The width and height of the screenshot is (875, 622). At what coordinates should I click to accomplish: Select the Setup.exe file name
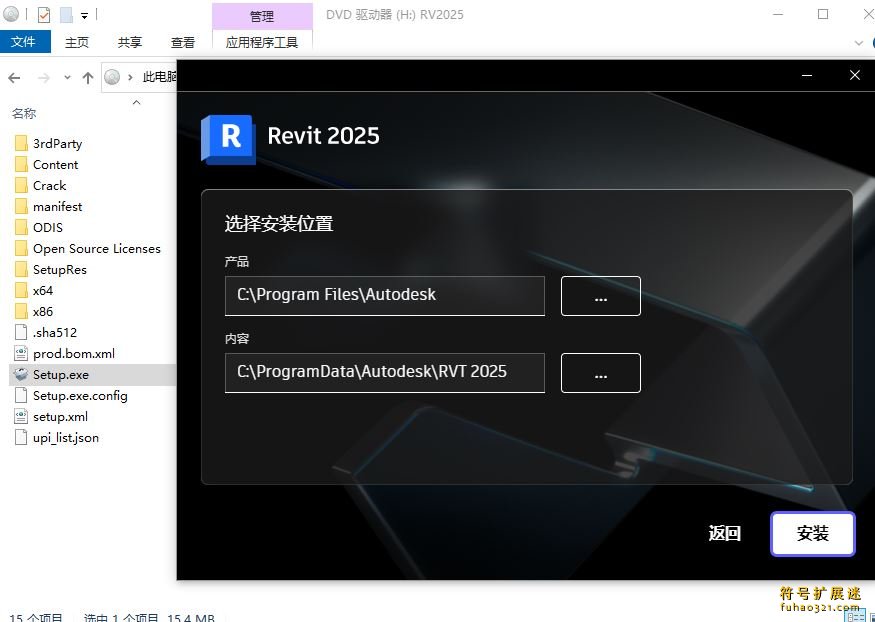click(61, 375)
